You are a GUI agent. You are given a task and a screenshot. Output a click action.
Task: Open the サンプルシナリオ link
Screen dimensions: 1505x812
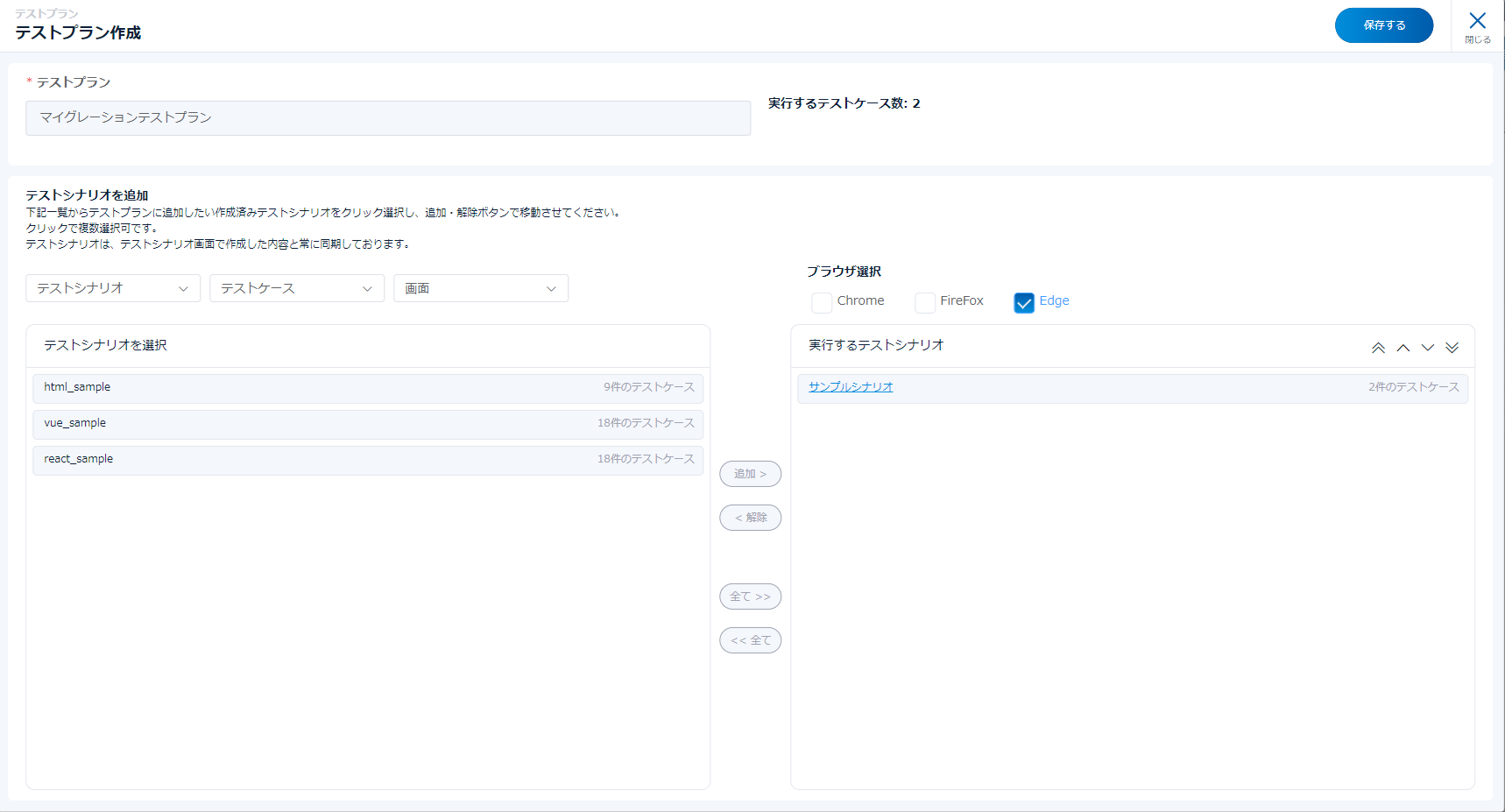click(851, 387)
